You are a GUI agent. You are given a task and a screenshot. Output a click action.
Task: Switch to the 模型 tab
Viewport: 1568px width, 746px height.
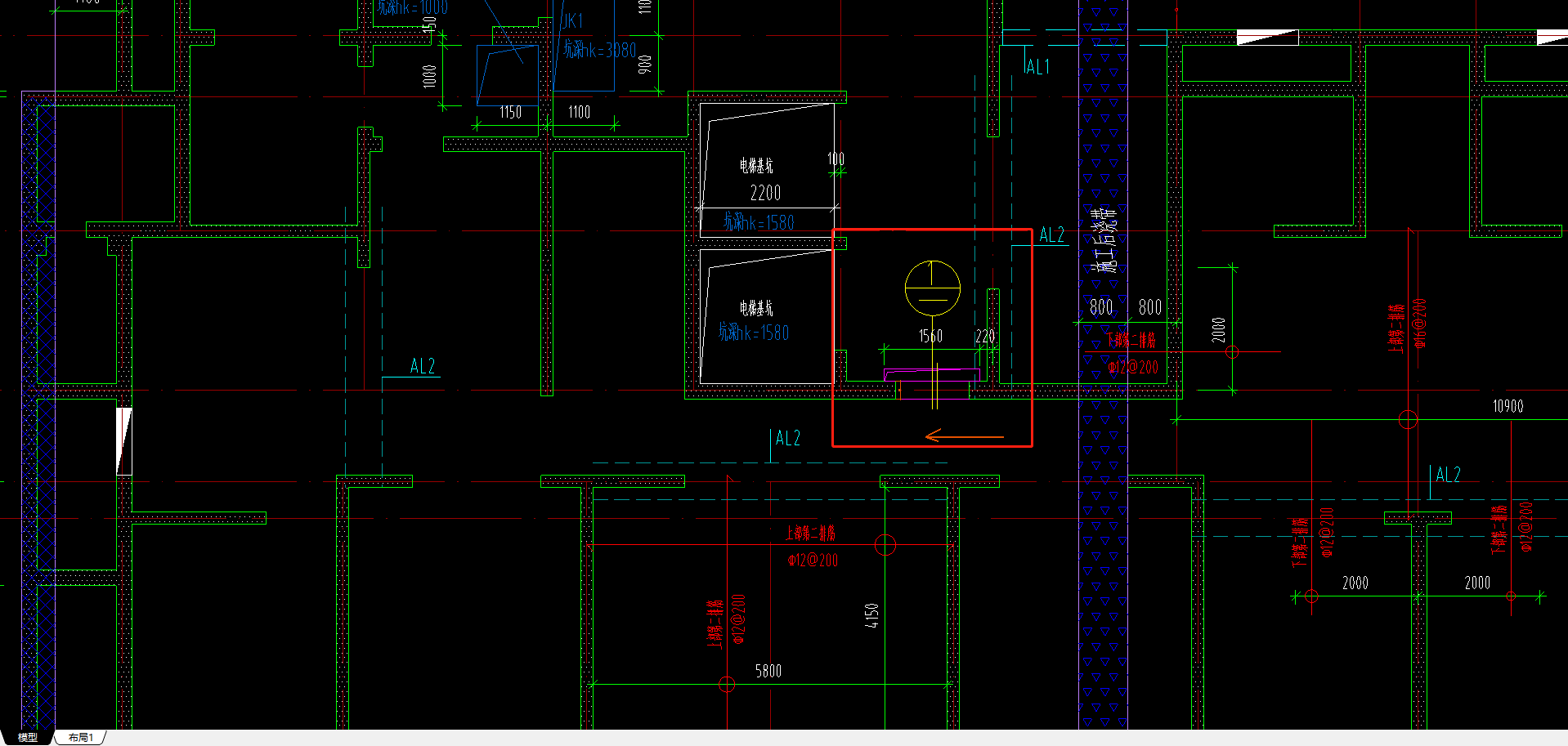click(28, 737)
